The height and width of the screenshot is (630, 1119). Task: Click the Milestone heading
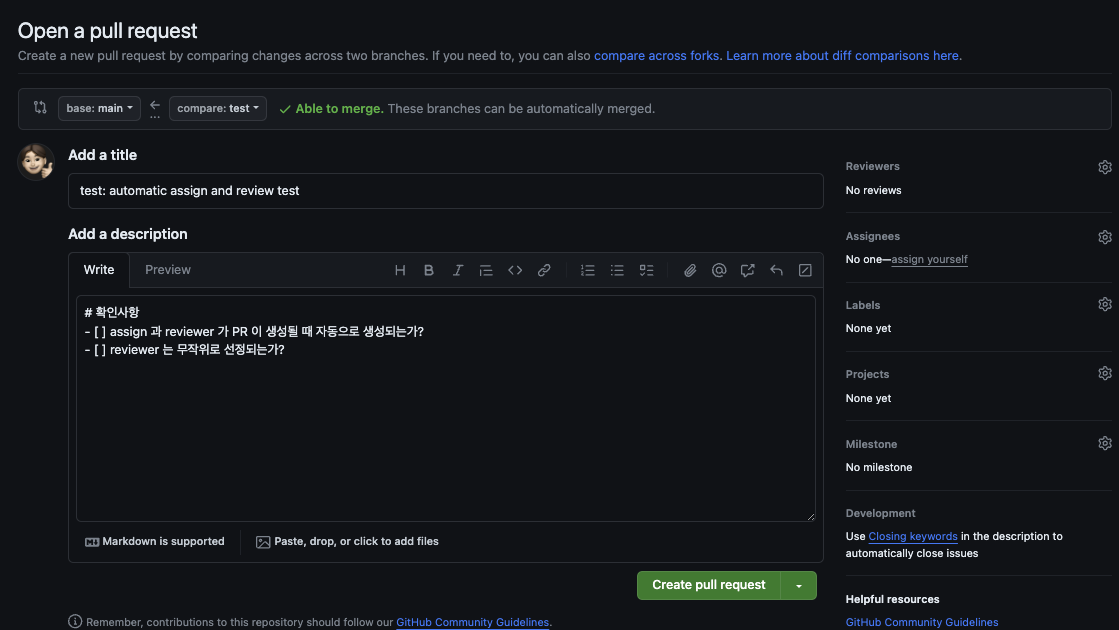(x=871, y=444)
